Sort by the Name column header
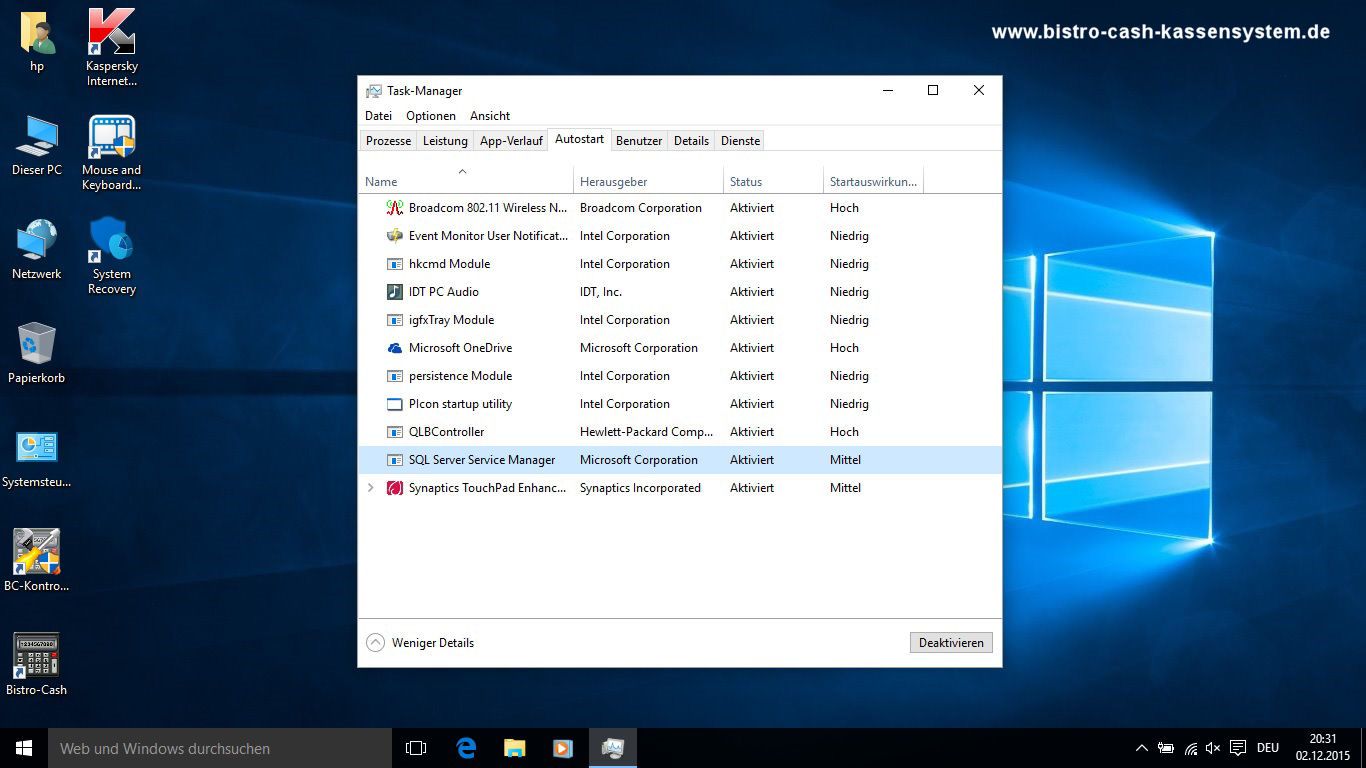 pos(466,180)
